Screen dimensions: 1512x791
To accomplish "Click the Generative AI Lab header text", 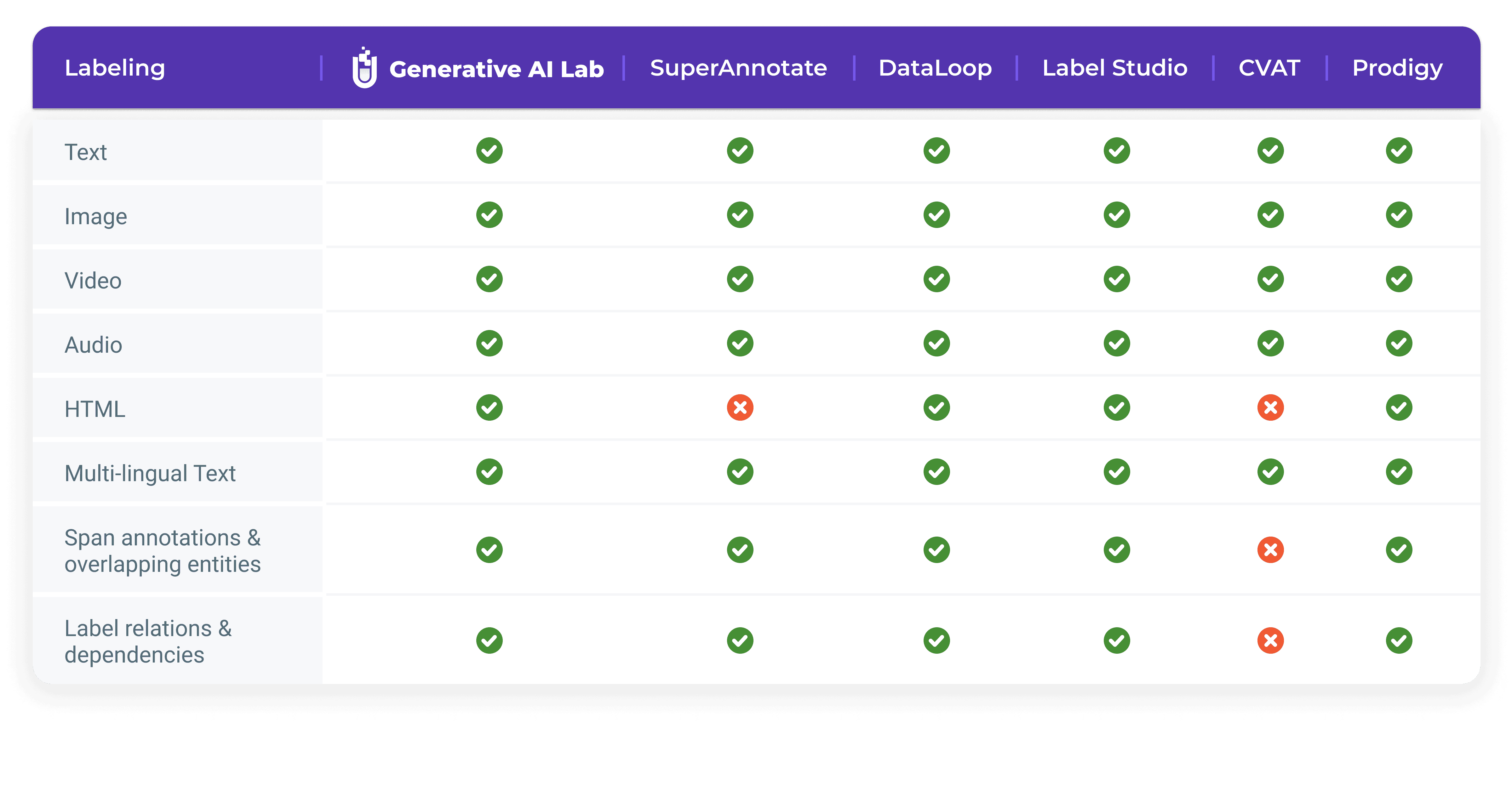I will point(496,69).
